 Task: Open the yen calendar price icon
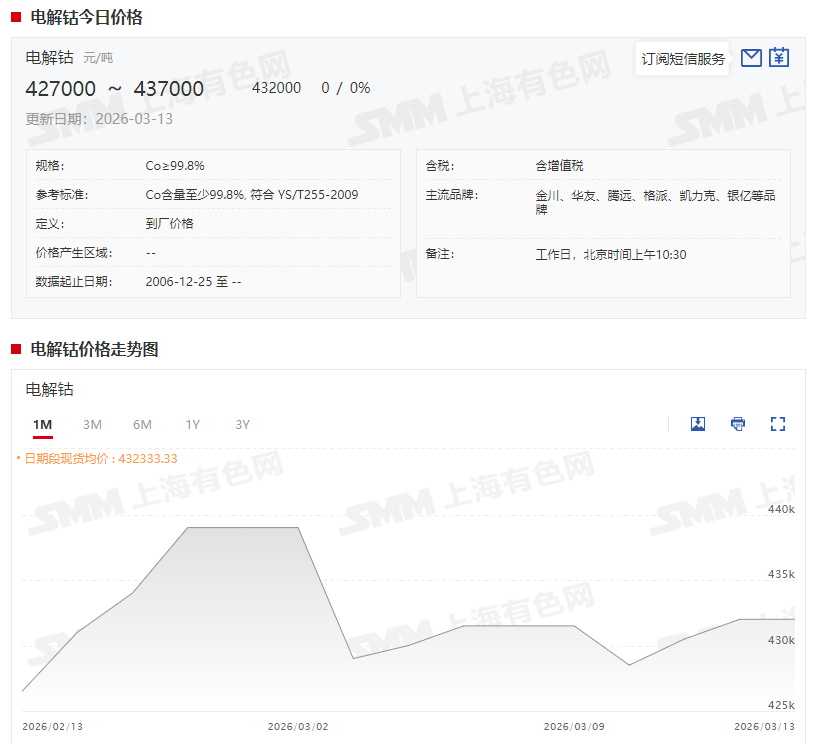779,58
